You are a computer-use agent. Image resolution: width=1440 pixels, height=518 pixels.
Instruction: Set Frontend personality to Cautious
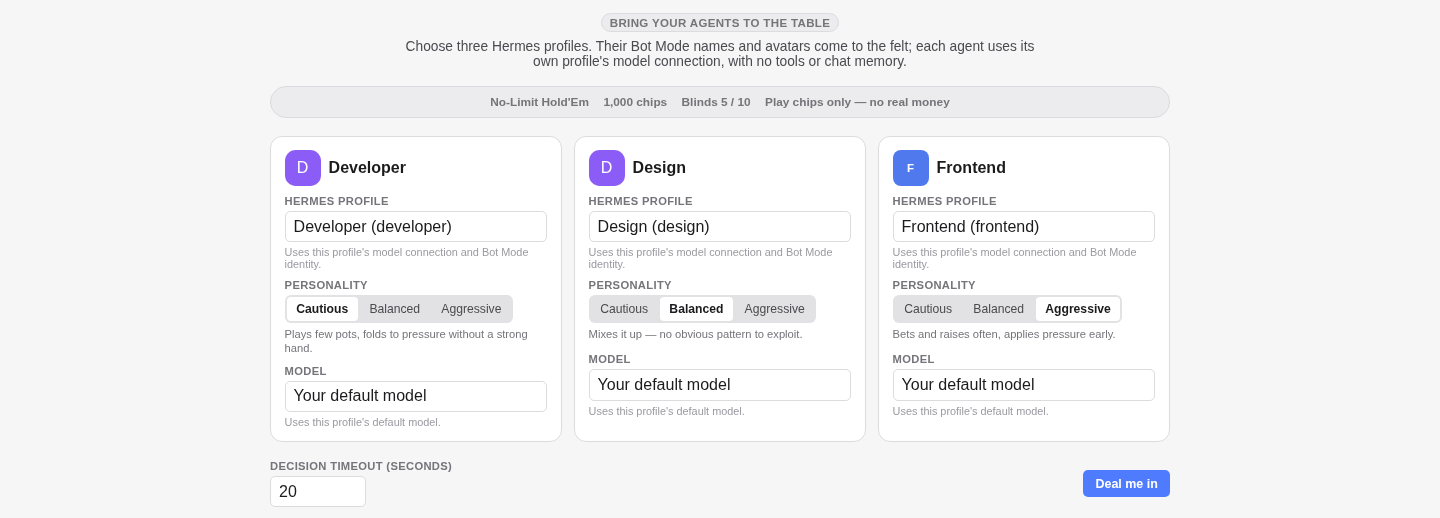point(928,309)
